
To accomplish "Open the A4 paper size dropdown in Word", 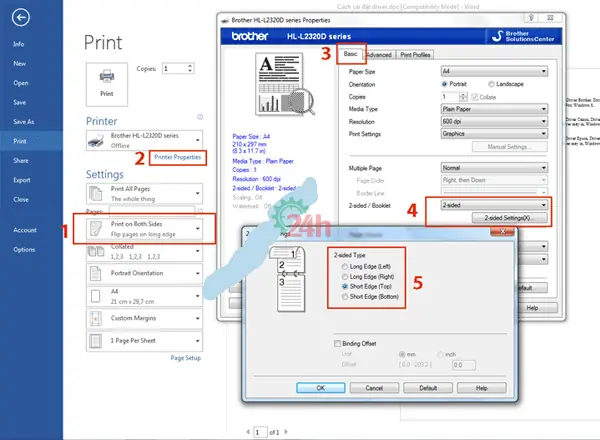I will pyautogui.click(x=144, y=296).
